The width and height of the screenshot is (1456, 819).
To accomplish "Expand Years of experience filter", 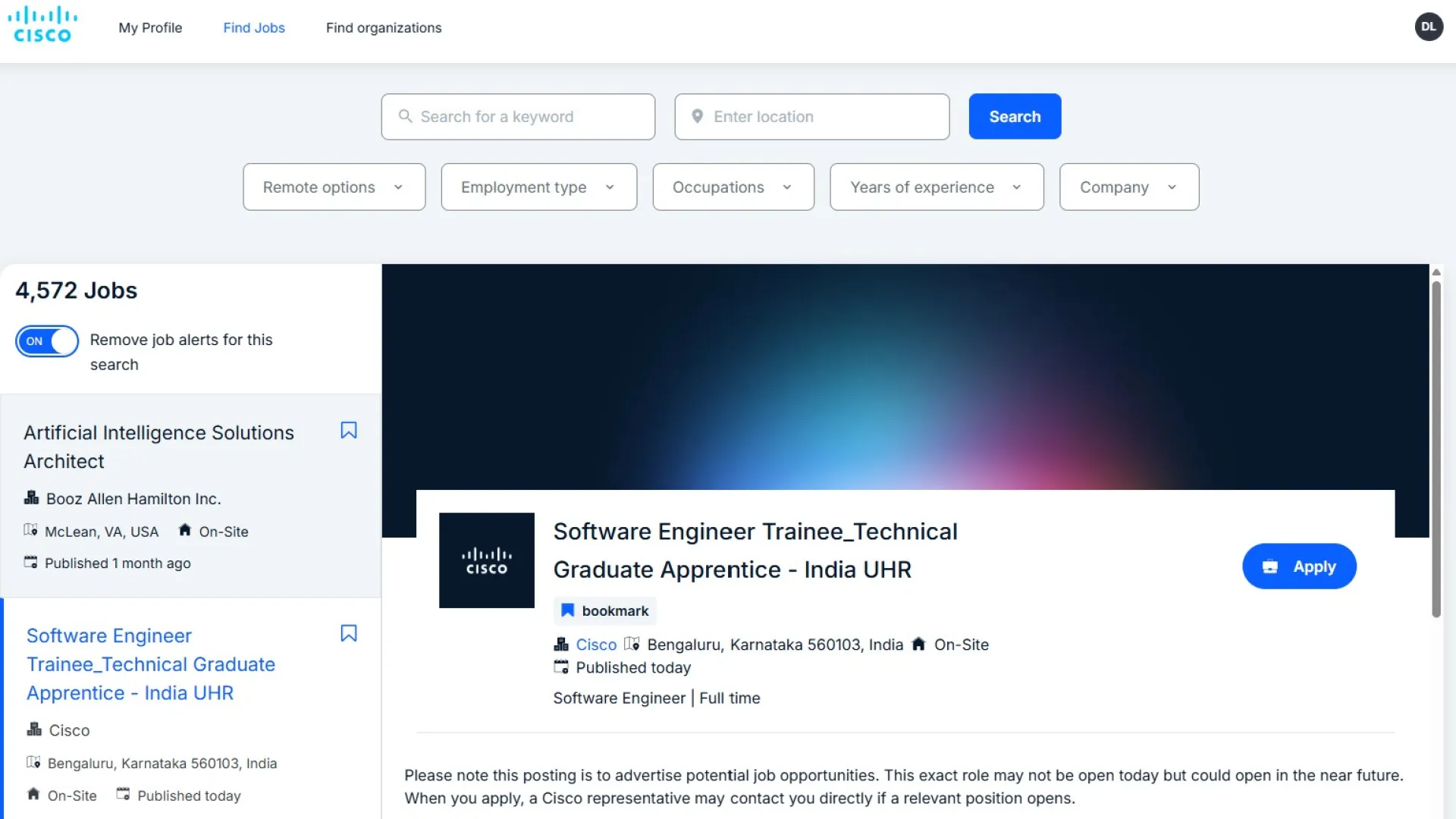I will click(x=937, y=187).
